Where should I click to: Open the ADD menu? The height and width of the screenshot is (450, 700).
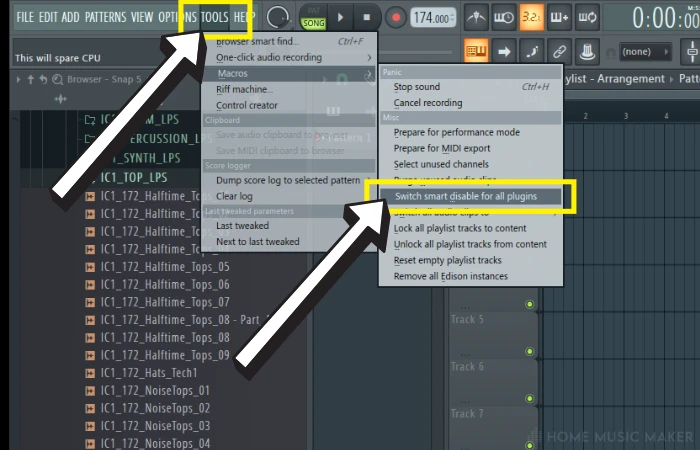pos(71,17)
